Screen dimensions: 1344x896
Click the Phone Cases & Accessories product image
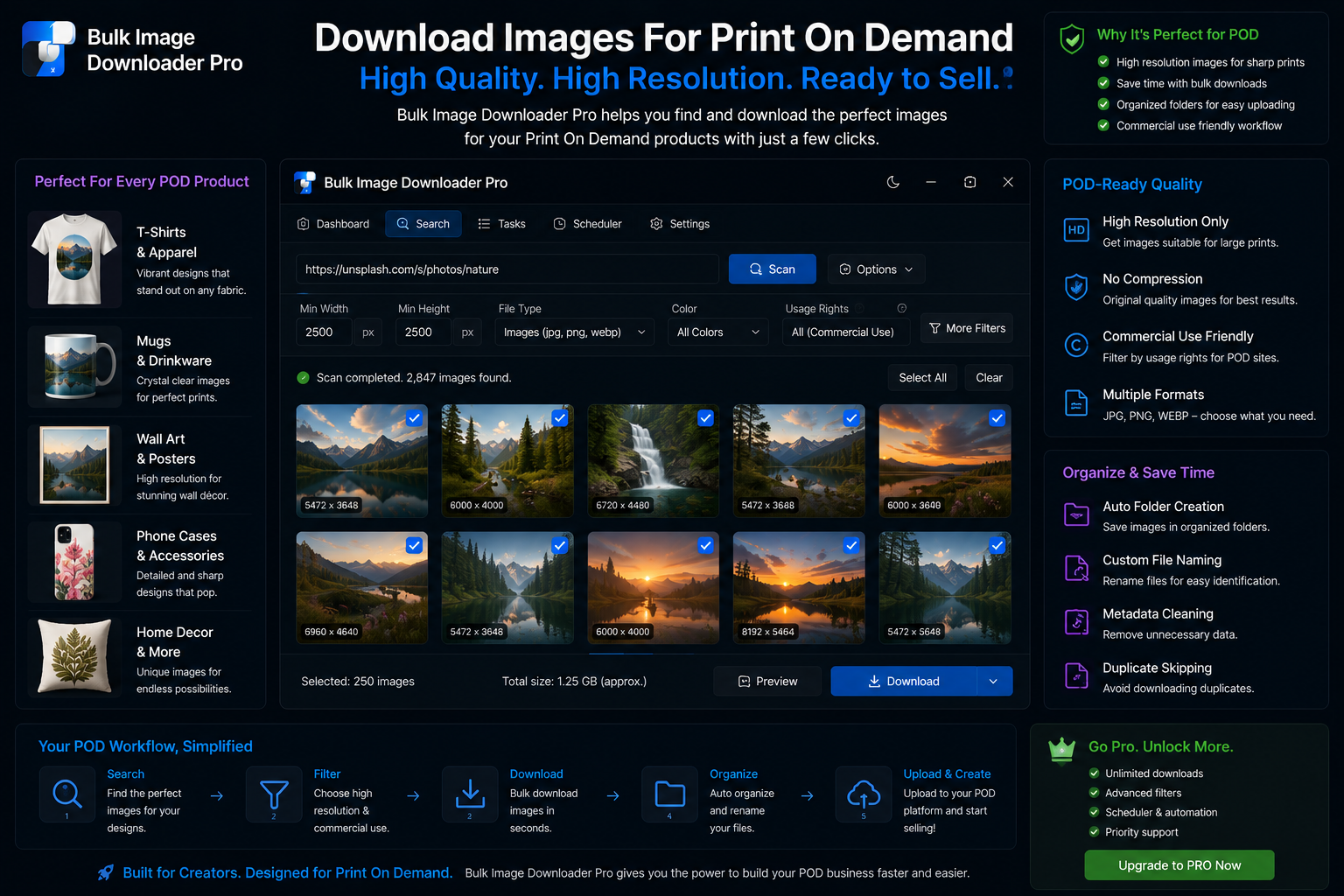click(x=75, y=561)
